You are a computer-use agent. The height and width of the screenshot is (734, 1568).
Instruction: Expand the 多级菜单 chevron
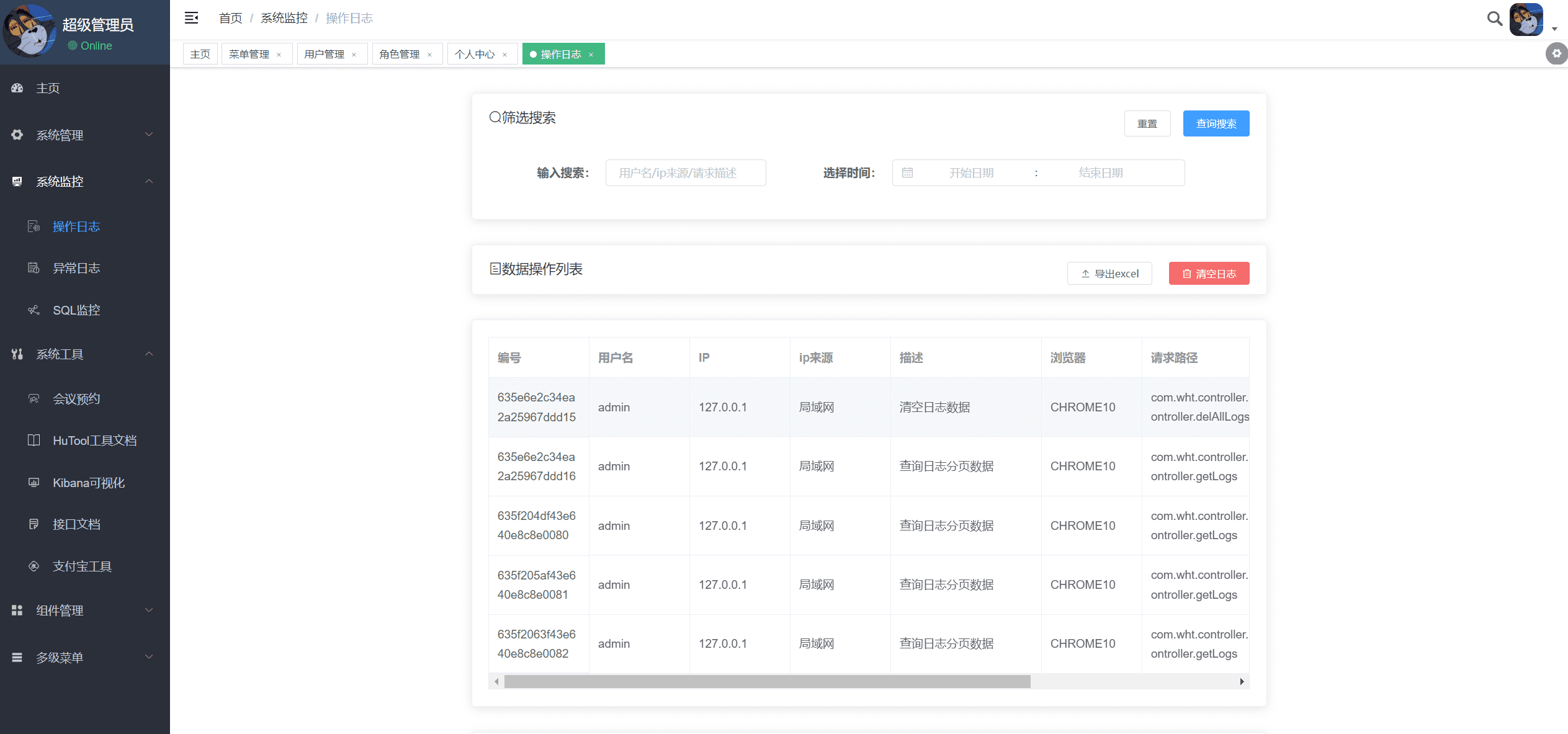(x=149, y=656)
